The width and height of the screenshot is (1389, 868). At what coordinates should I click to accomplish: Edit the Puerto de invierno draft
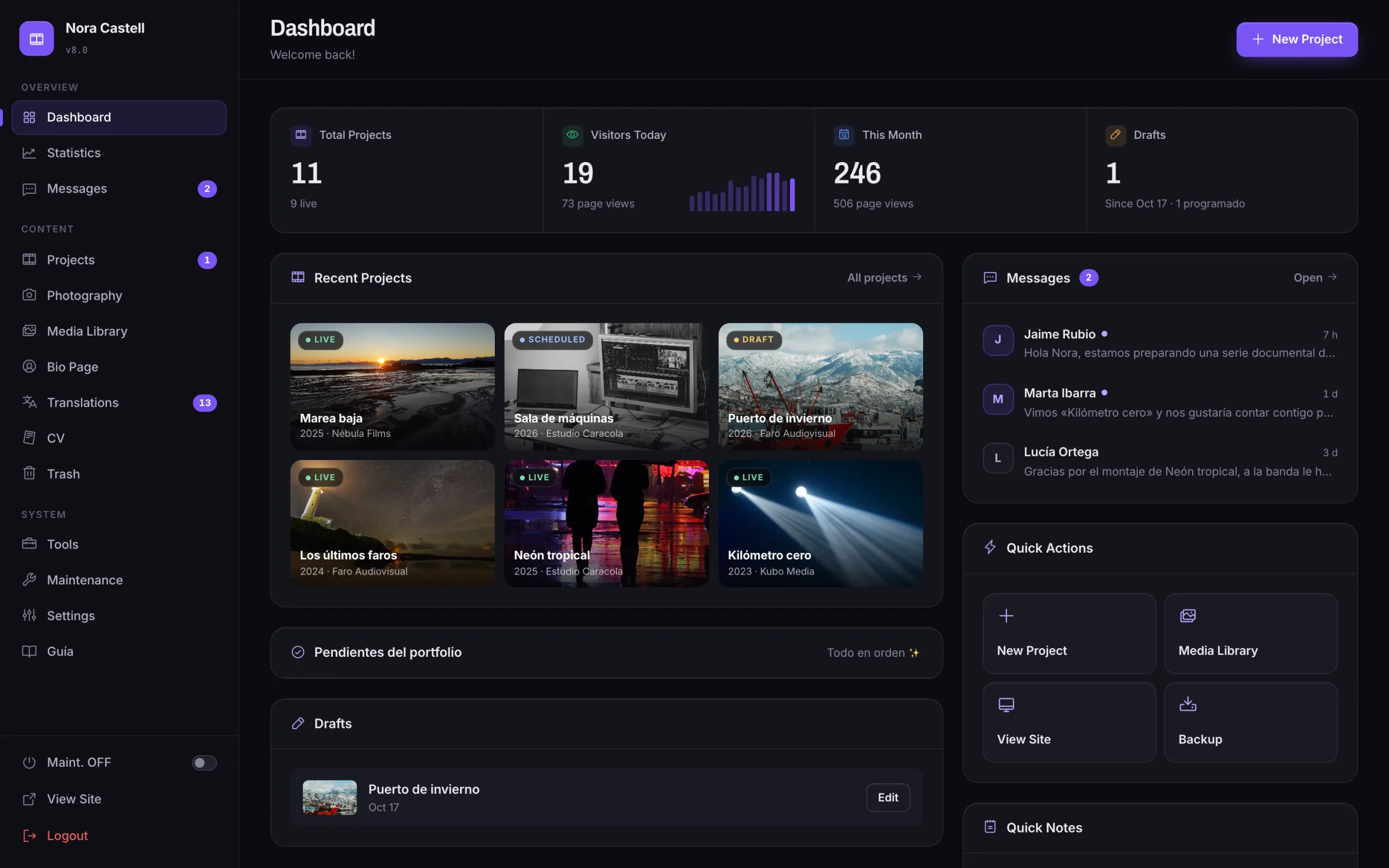pos(888,797)
